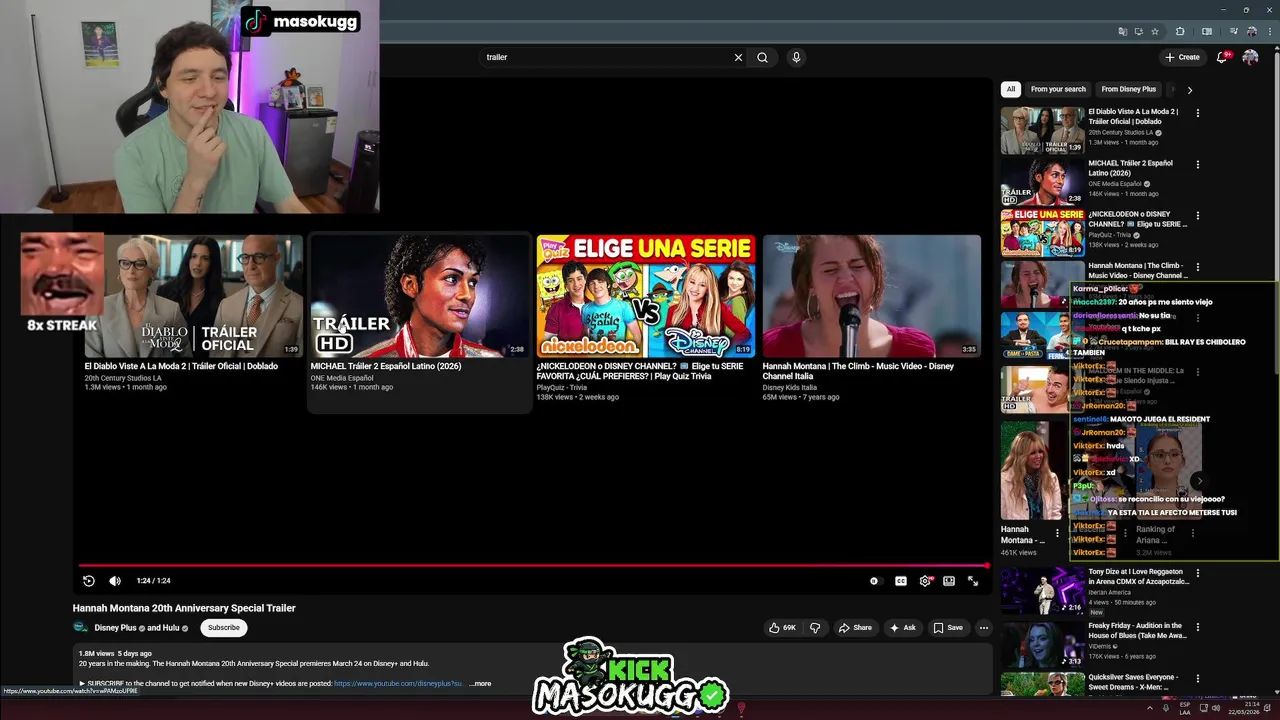The height and width of the screenshot is (720, 1280).
Task: Open taskbar volume speaker icon
Action: 1216,708
